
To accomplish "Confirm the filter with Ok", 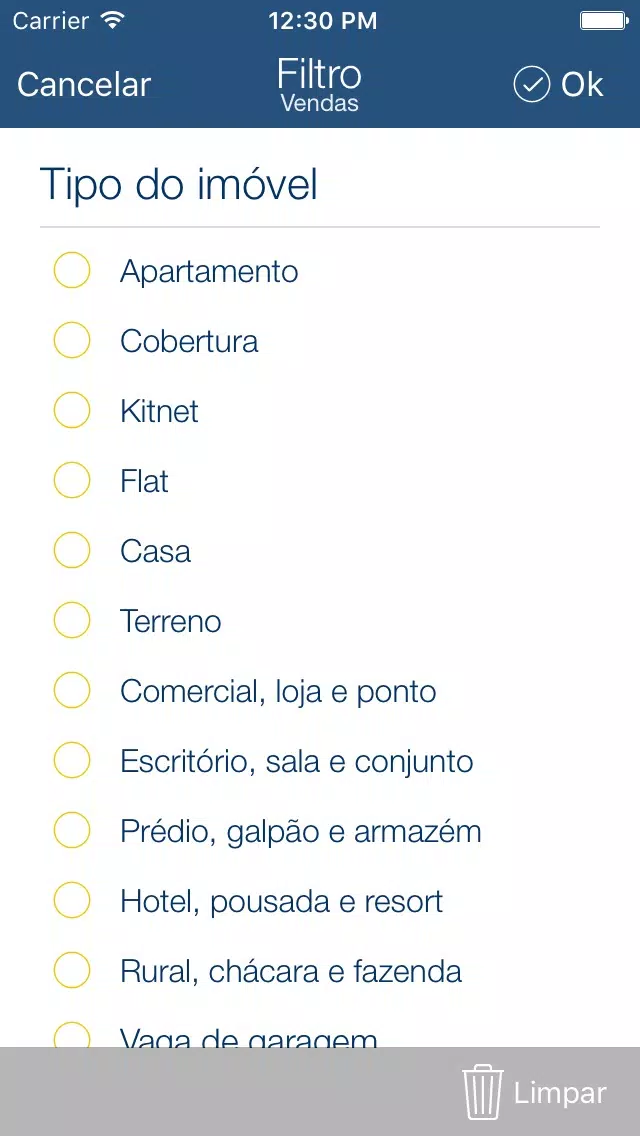I will (x=581, y=85).
